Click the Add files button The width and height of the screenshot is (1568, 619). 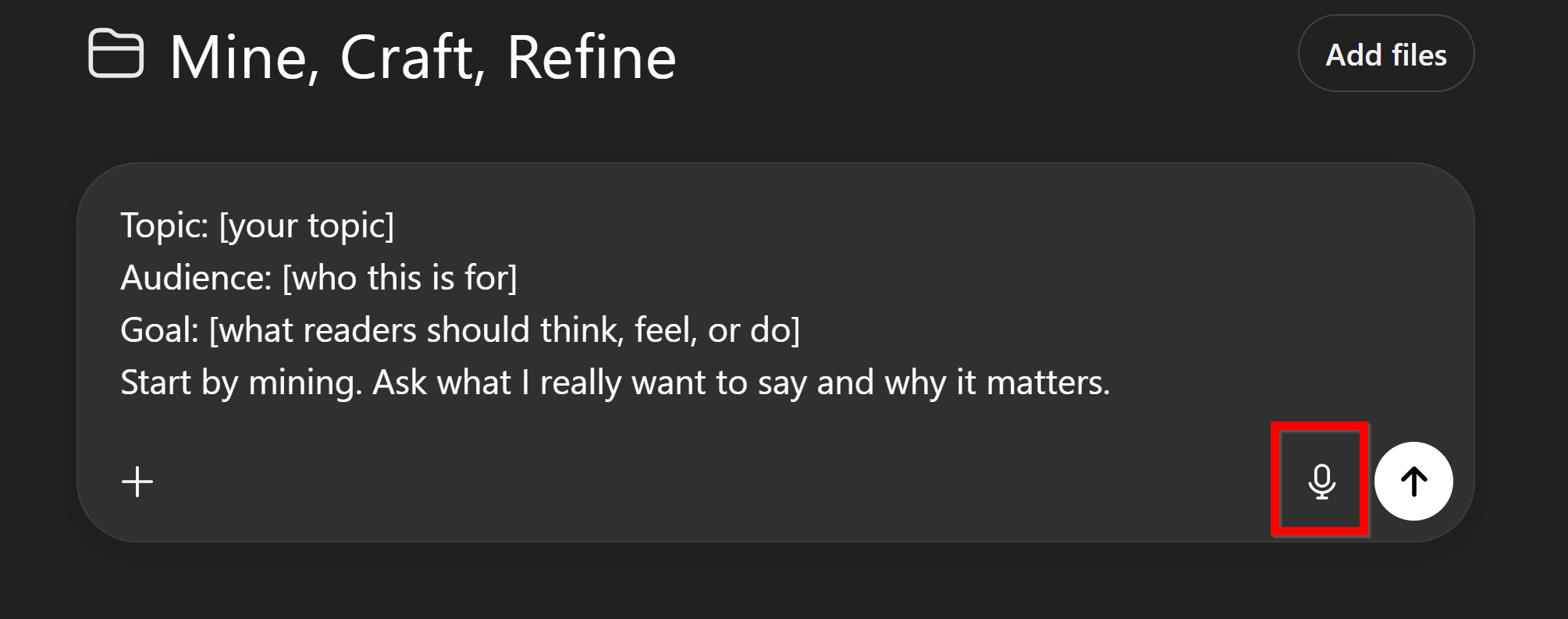click(1385, 55)
